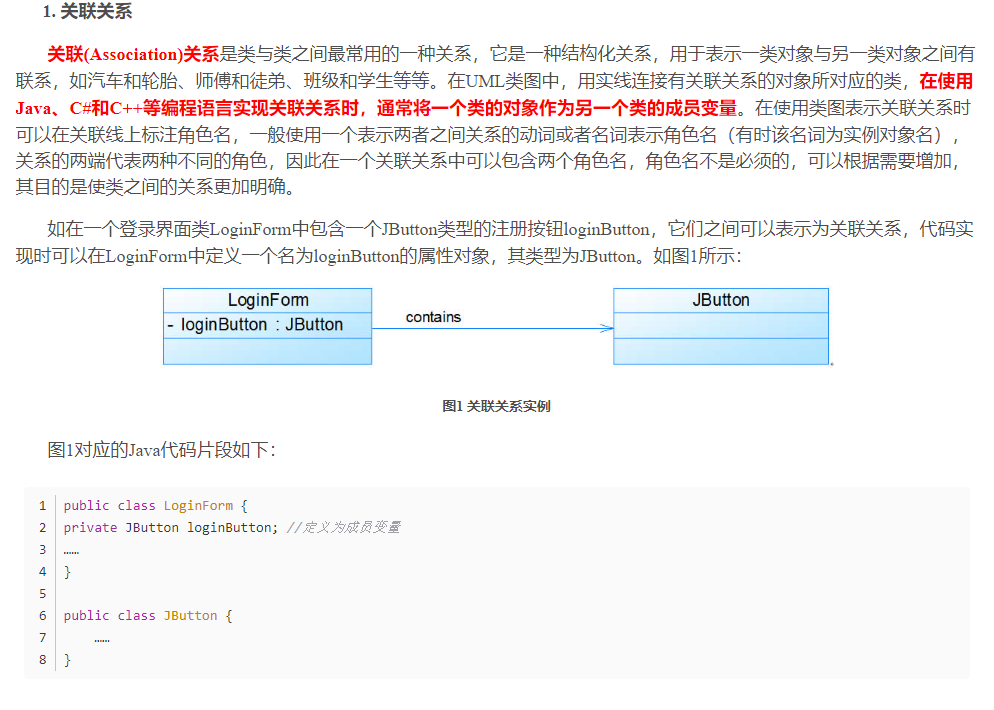Click the empty methods compartment of LoginForm box
The image size is (994, 710).
click(268, 351)
